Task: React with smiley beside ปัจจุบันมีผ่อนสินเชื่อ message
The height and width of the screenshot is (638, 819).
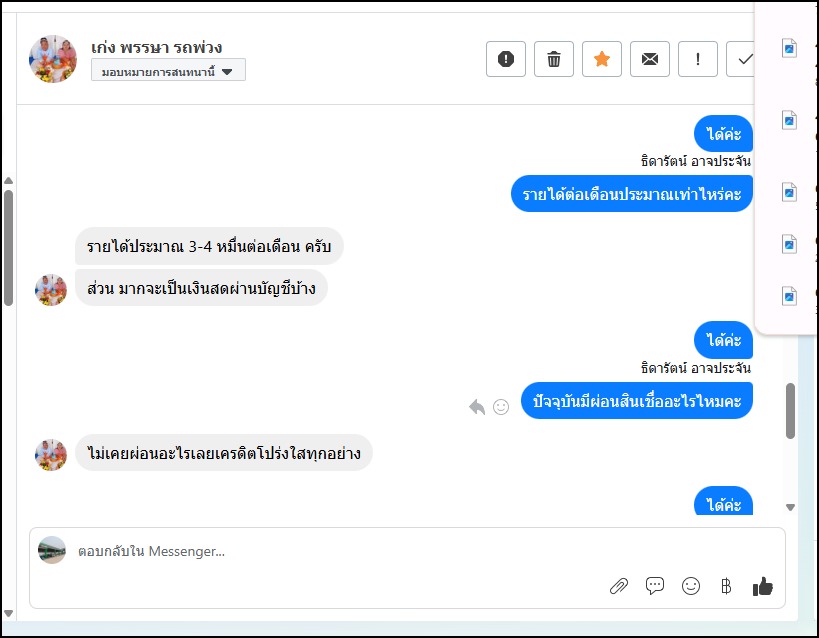Action: 501,407
